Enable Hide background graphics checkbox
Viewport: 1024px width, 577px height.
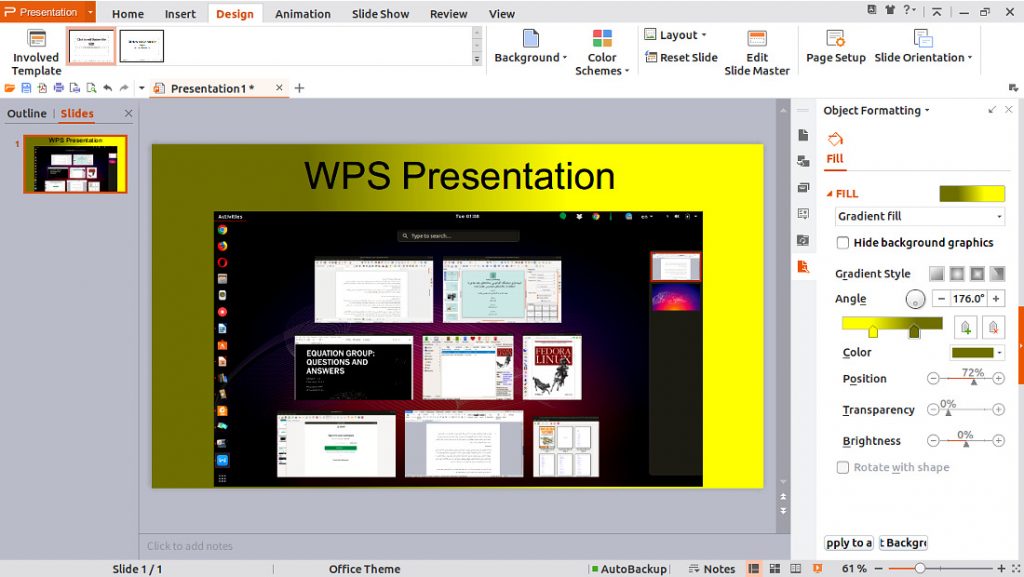[843, 243]
